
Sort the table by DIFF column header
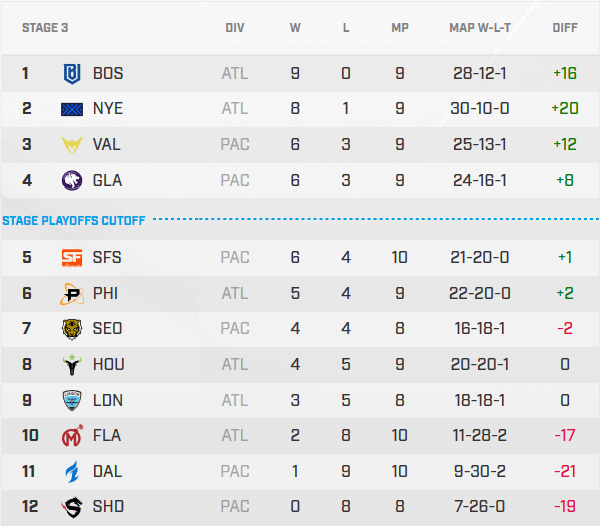[565, 28]
